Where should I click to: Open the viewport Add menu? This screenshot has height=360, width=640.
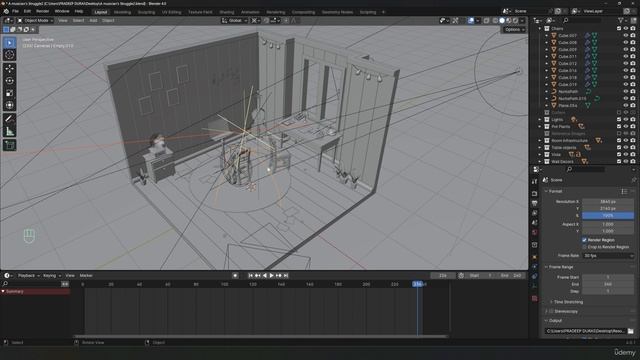pos(93,20)
